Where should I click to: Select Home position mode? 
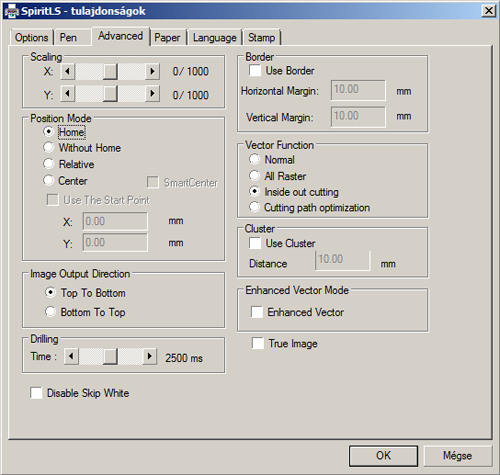[64, 132]
